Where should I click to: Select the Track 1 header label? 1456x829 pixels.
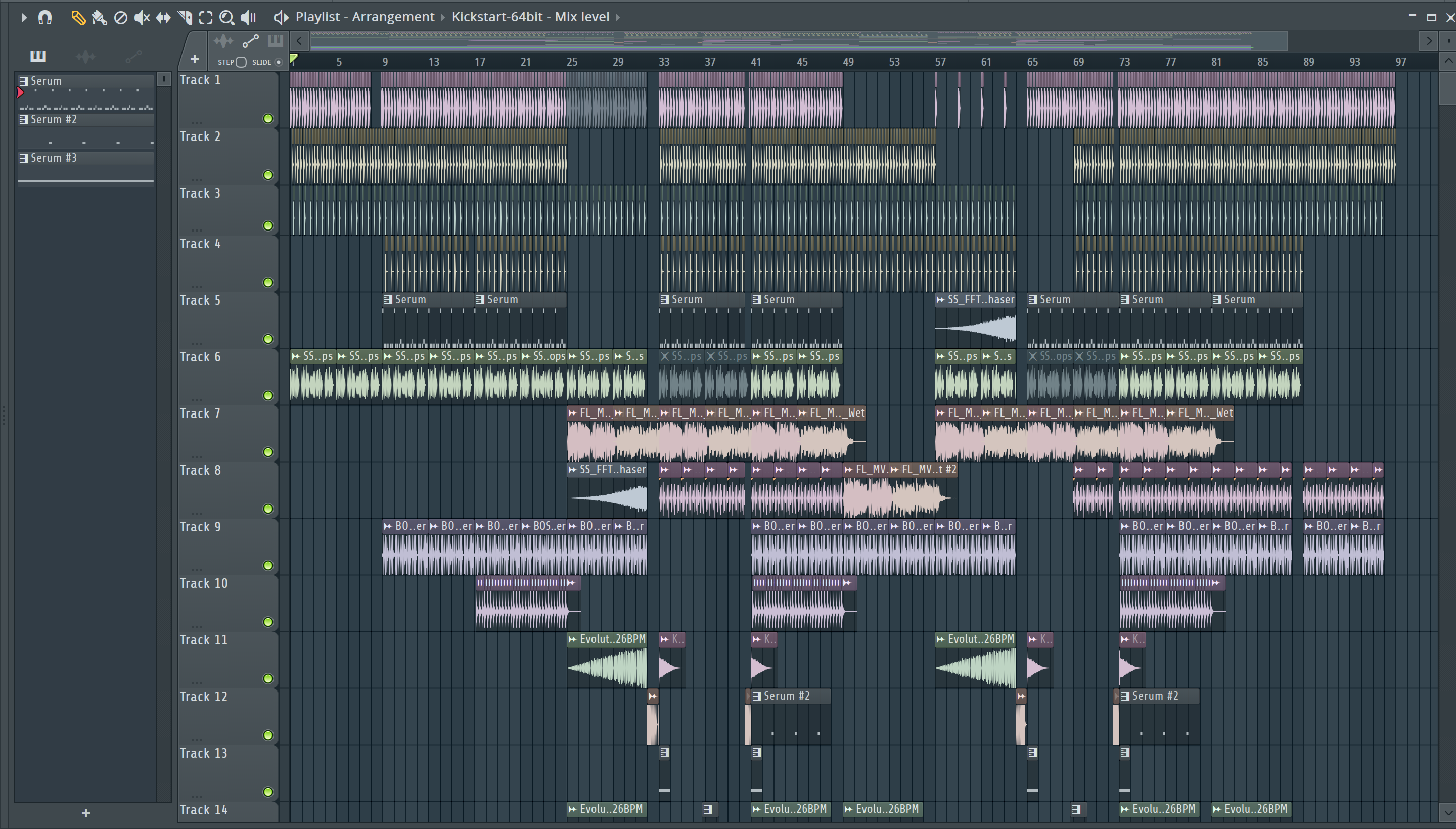click(x=200, y=80)
